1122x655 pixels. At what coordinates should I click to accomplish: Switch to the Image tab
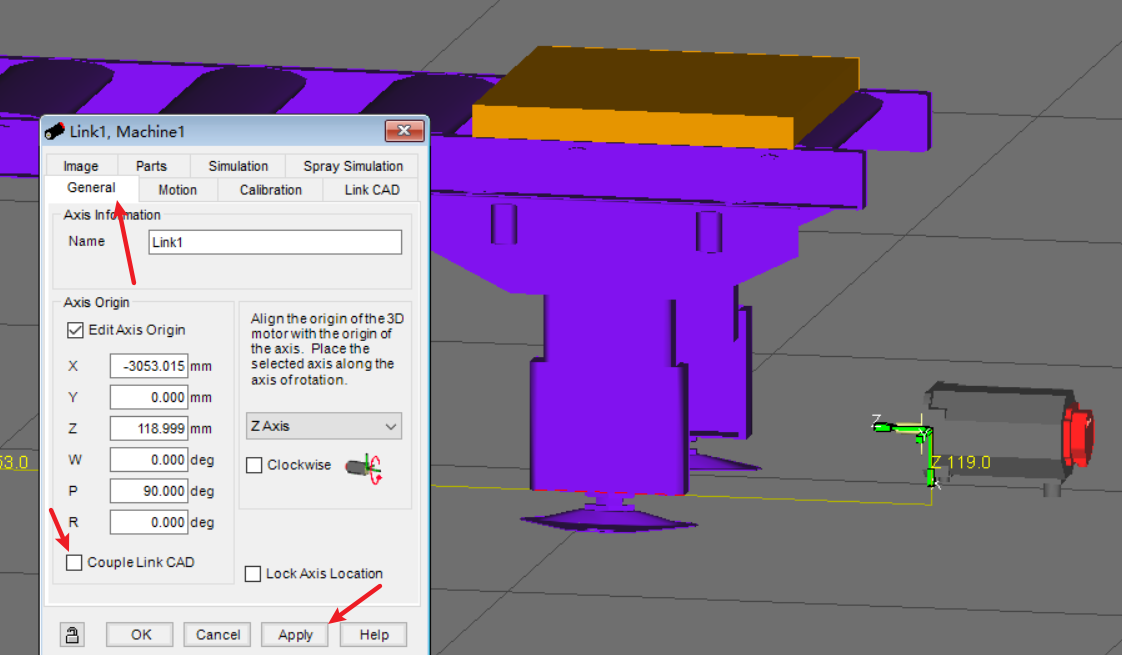tap(81, 166)
